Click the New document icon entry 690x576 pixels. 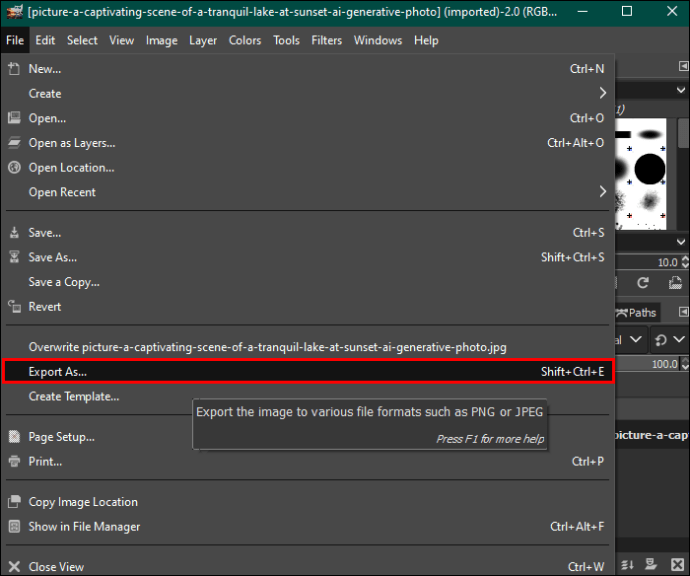coord(14,69)
